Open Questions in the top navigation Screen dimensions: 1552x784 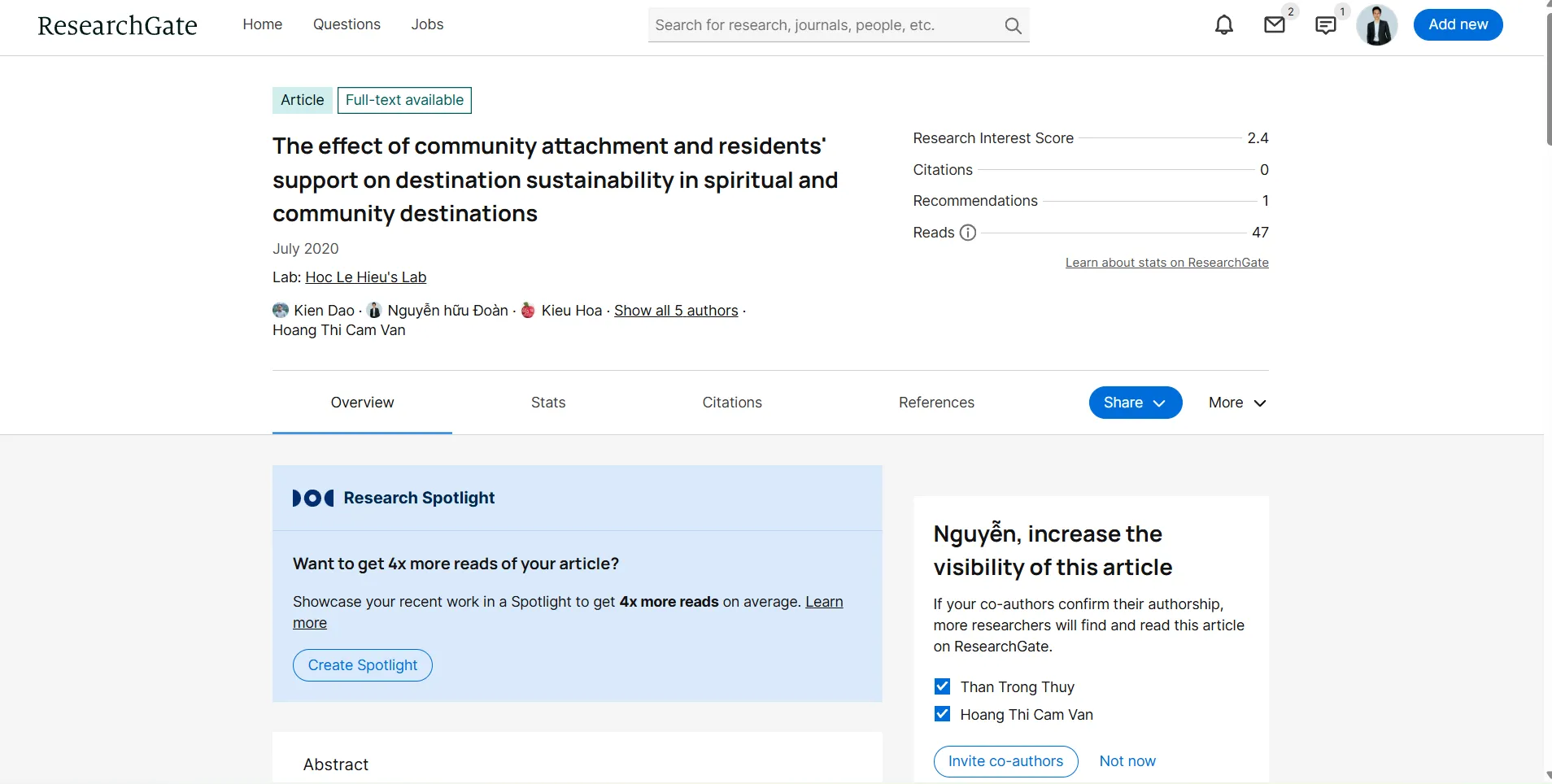coord(347,24)
